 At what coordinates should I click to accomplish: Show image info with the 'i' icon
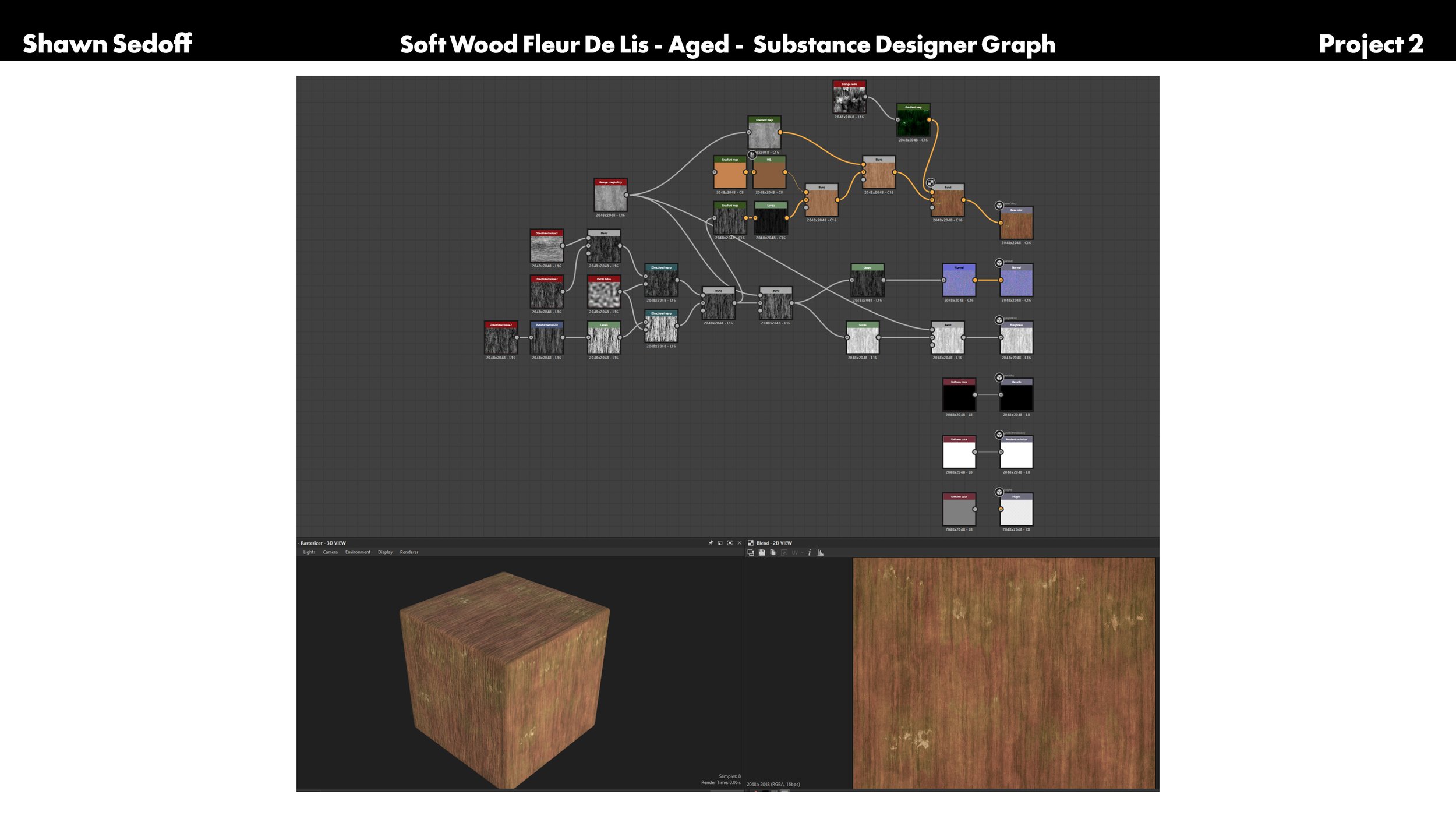[x=810, y=552]
